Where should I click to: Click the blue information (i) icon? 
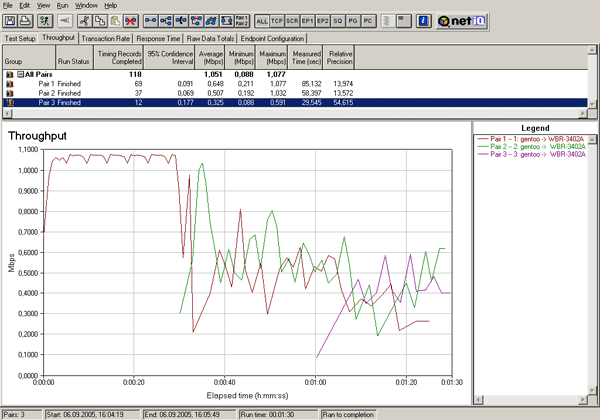423,21
